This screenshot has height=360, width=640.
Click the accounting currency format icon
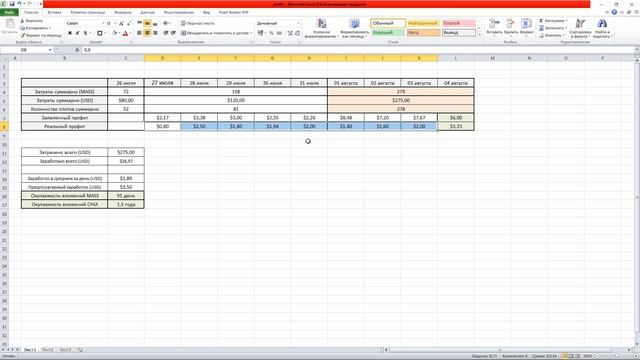[x=260, y=33]
